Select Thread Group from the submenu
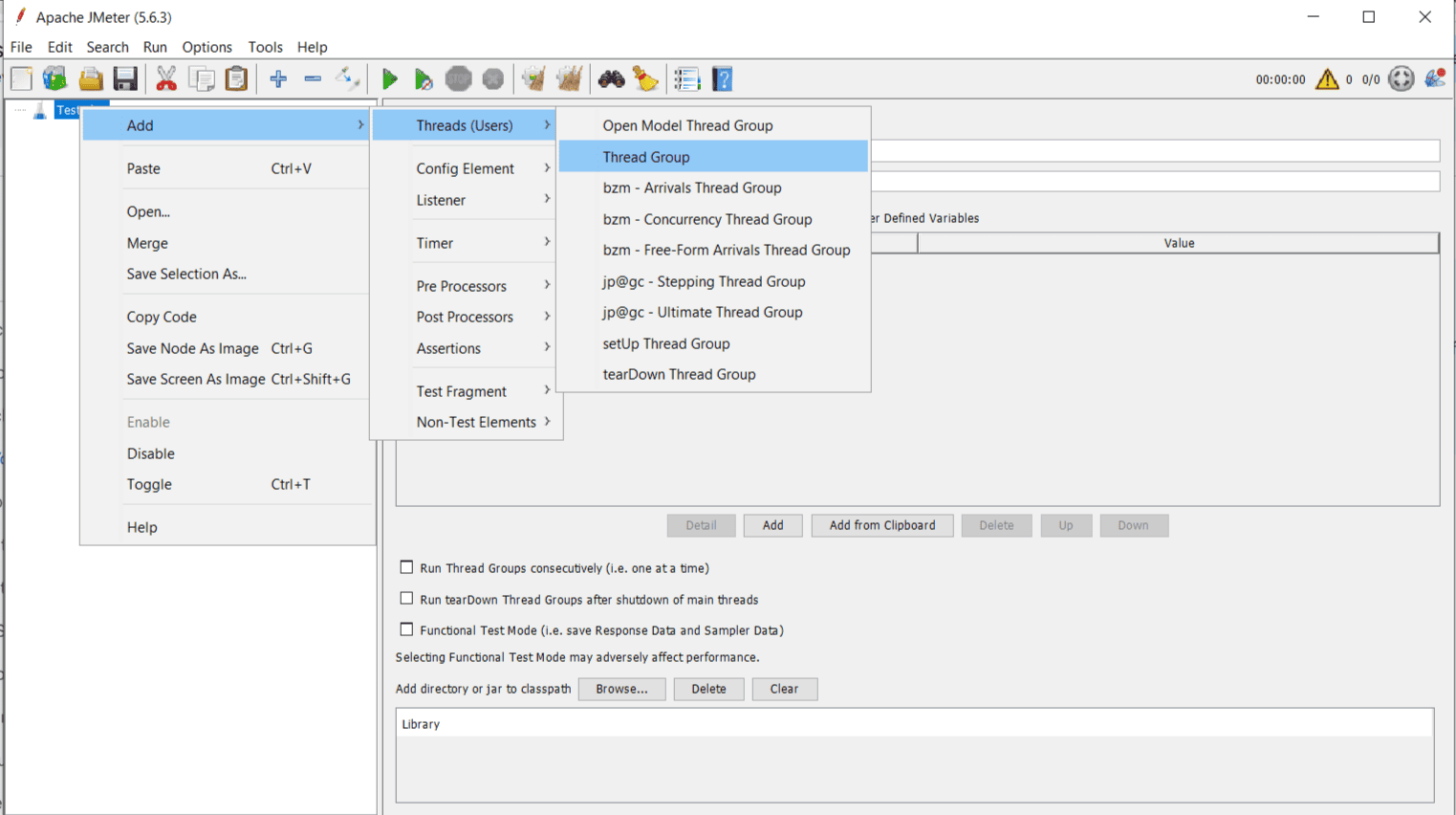The width and height of the screenshot is (1456, 815). (646, 157)
